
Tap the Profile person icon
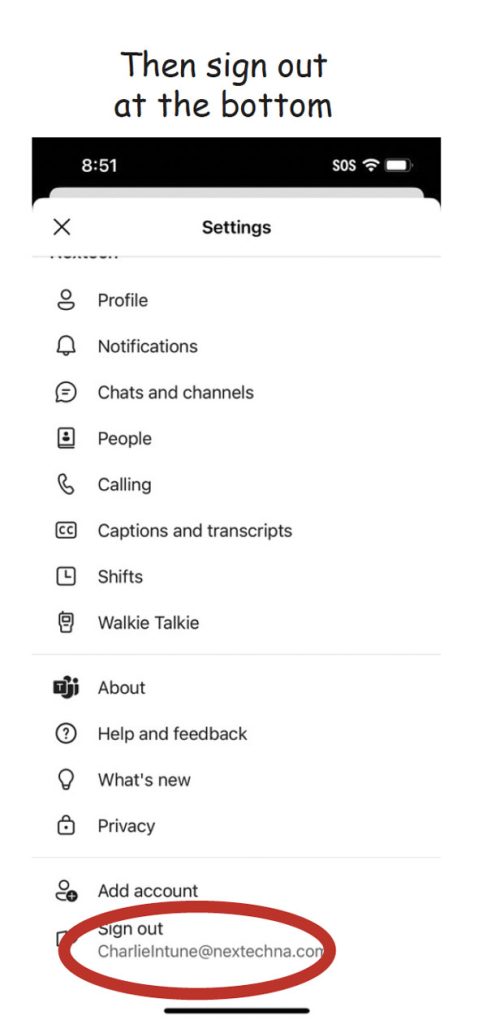tap(66, 300)
